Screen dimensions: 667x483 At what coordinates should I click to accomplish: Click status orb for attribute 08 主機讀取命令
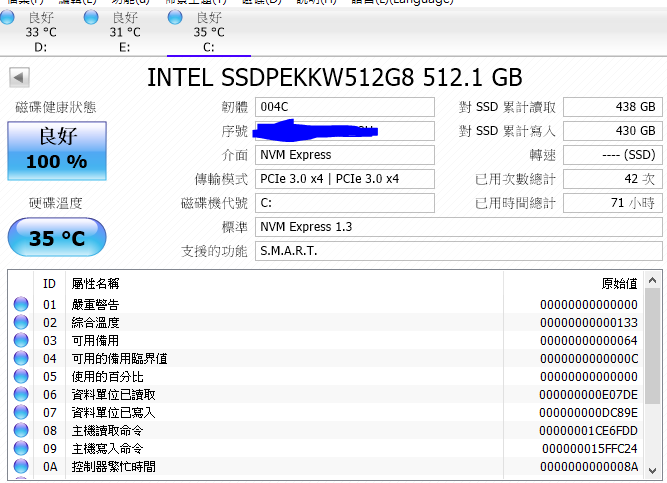[x=21, y=430]
